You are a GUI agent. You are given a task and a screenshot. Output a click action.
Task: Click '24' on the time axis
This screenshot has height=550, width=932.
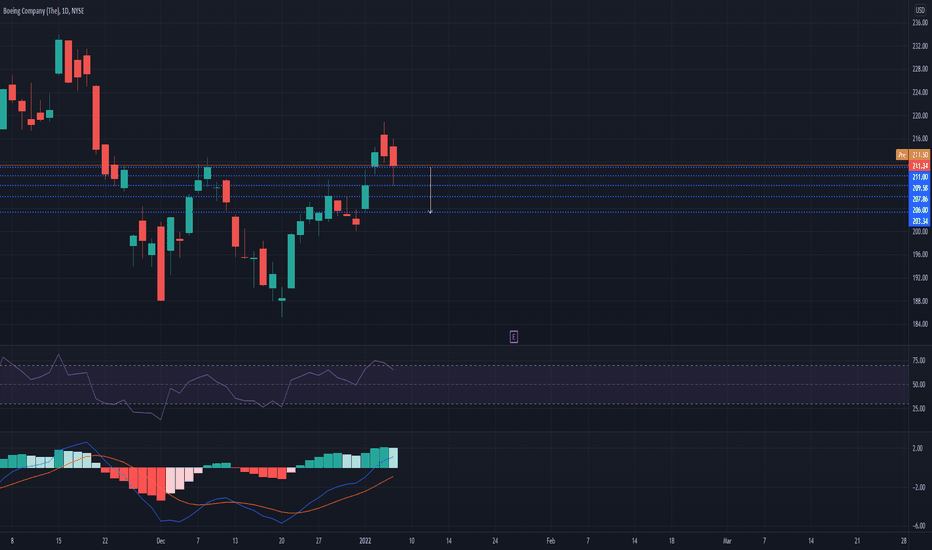pos(495,541)
